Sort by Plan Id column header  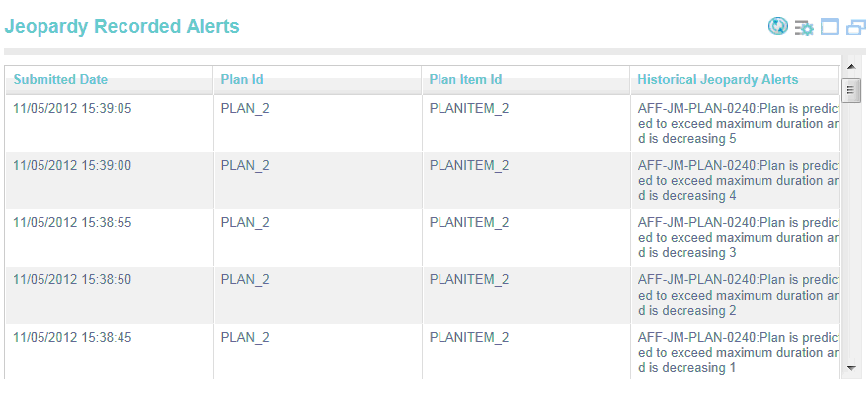[242, 79]
